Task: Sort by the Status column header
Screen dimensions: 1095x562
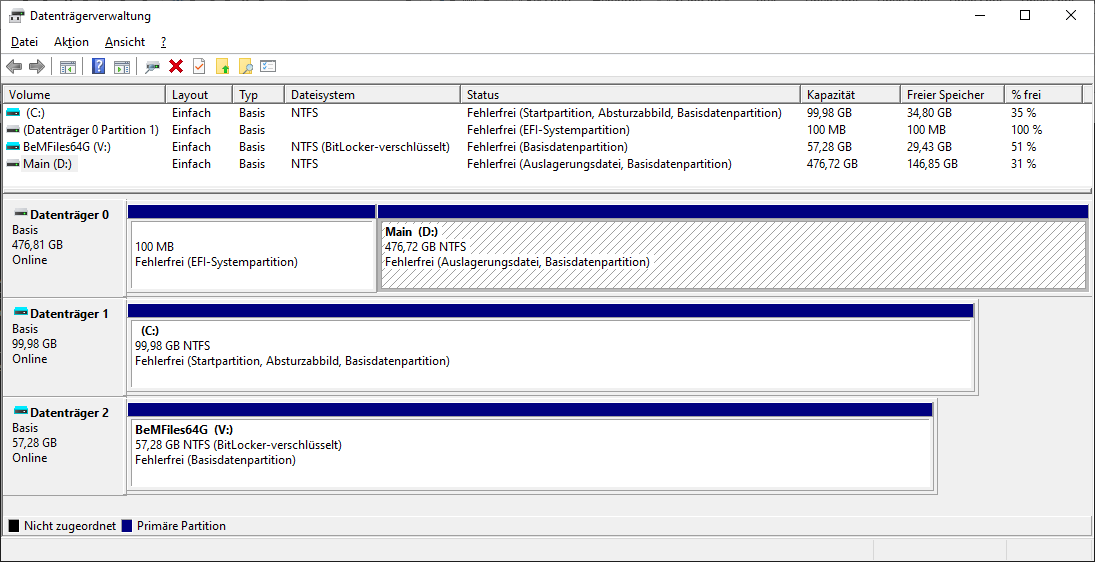Action: click(631, 95)
